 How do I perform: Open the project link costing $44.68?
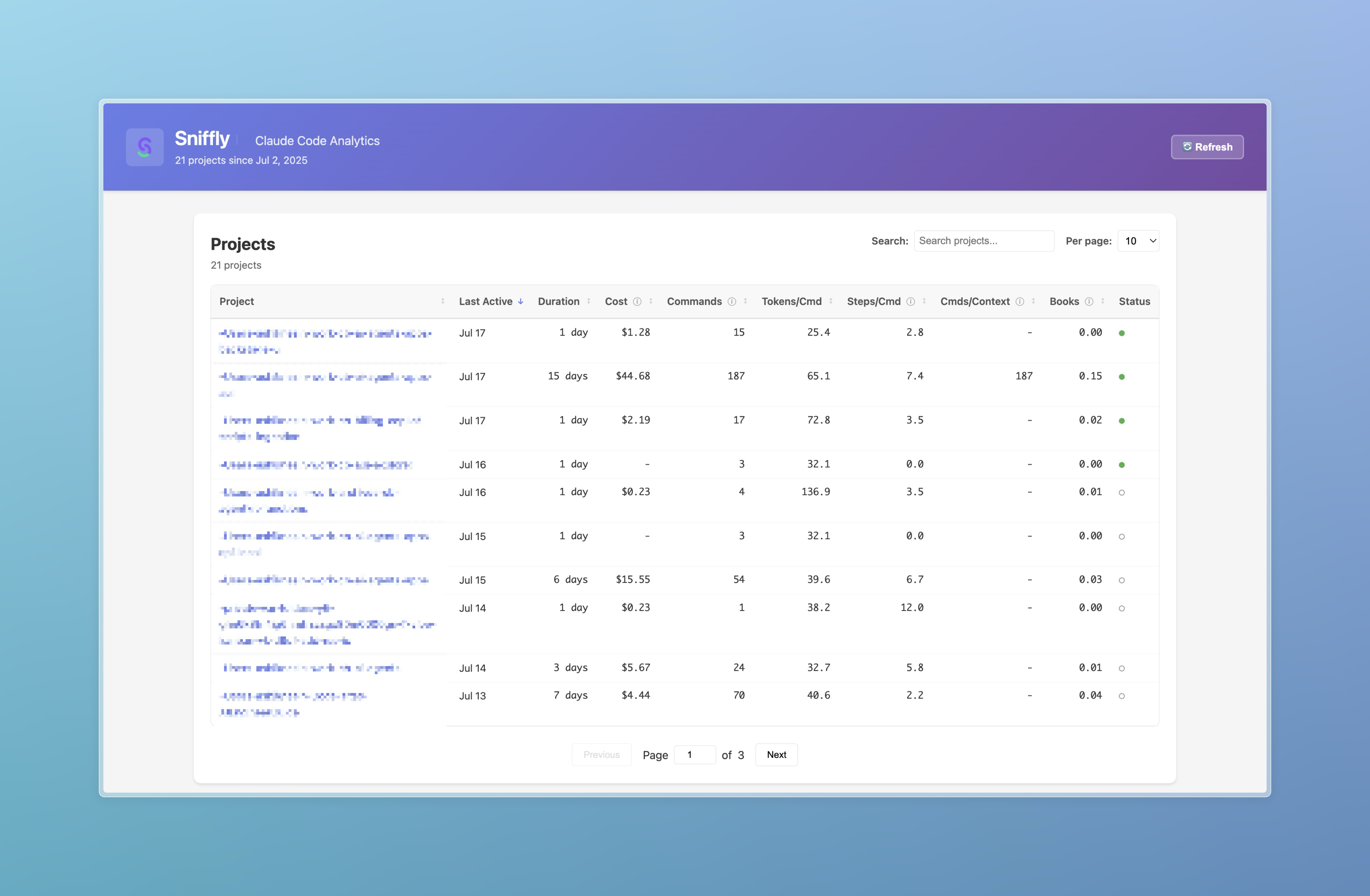coord(325,384)
